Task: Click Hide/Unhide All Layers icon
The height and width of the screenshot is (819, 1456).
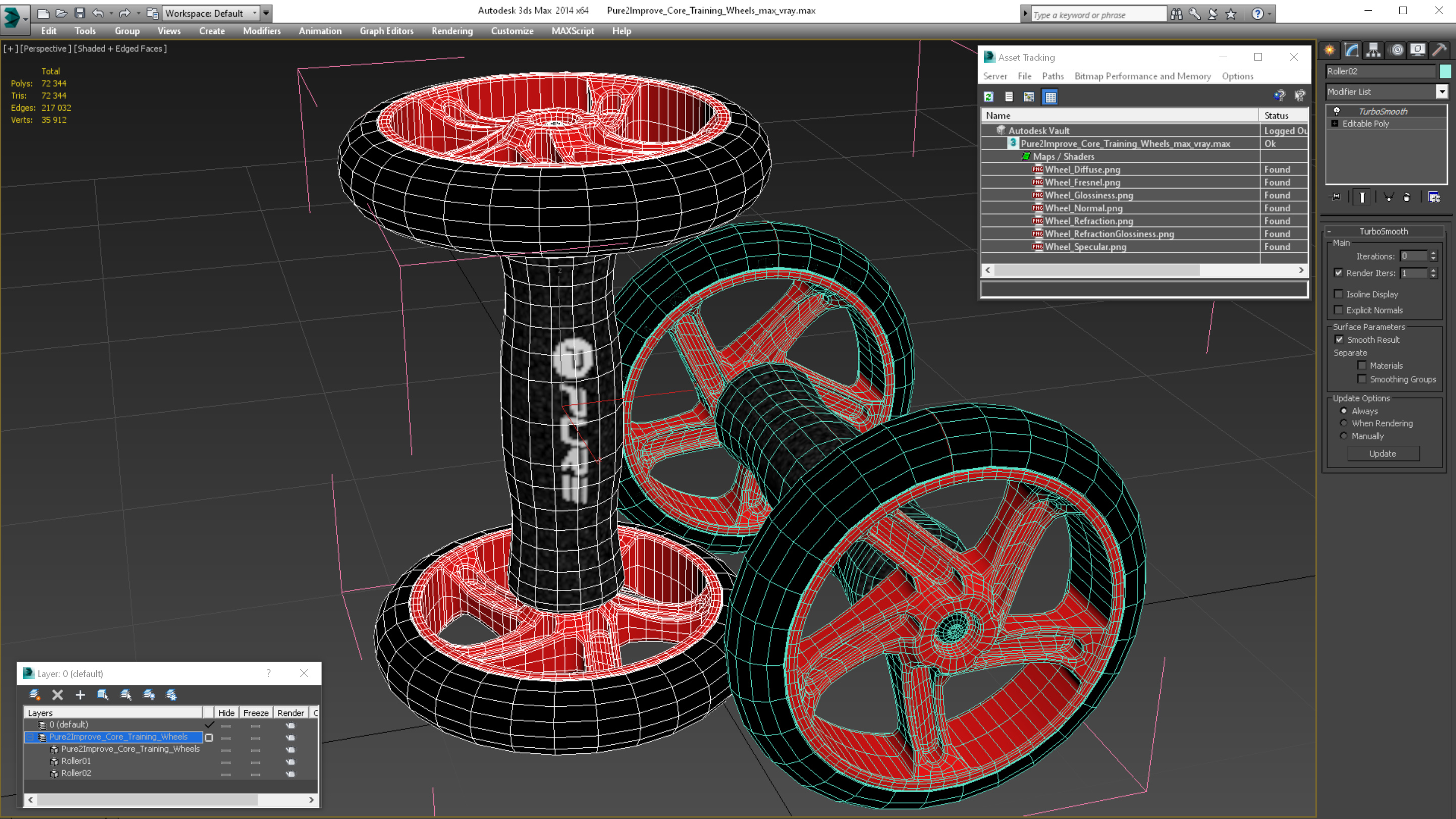Action: [149, 695]
